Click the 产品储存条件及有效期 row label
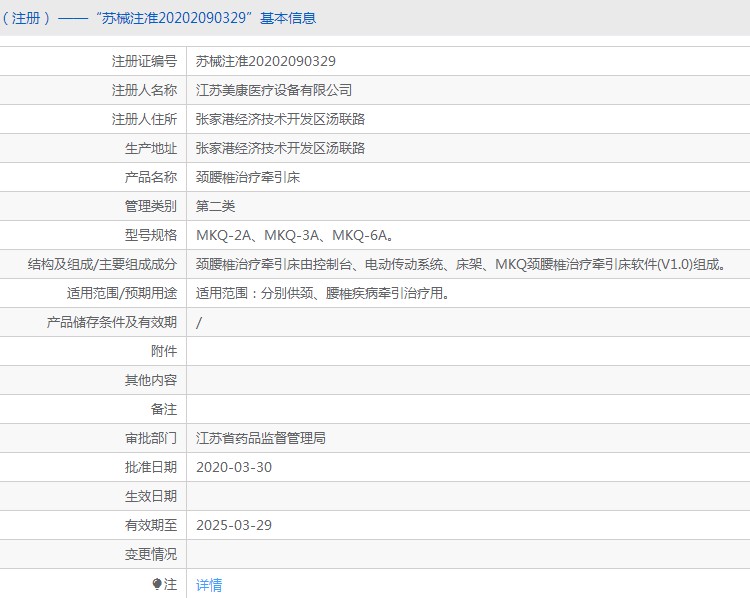This screenshot has width=750, height=598. [112, 322]
